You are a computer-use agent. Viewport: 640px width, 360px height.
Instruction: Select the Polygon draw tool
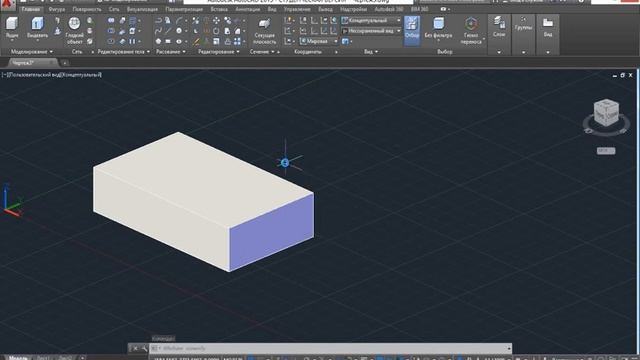[158, 41]
